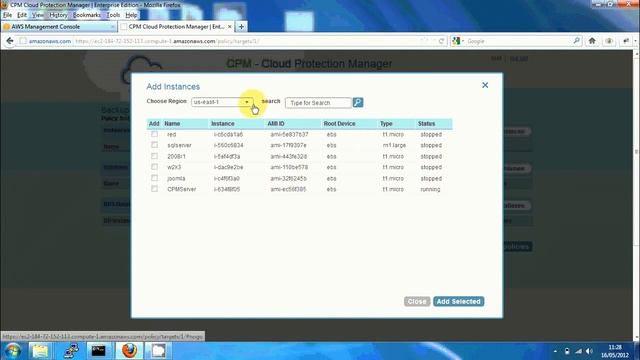Click the Firefox icon in the taskbar
The height and width of the screenshot is (360, 640).
click(129, 351)
